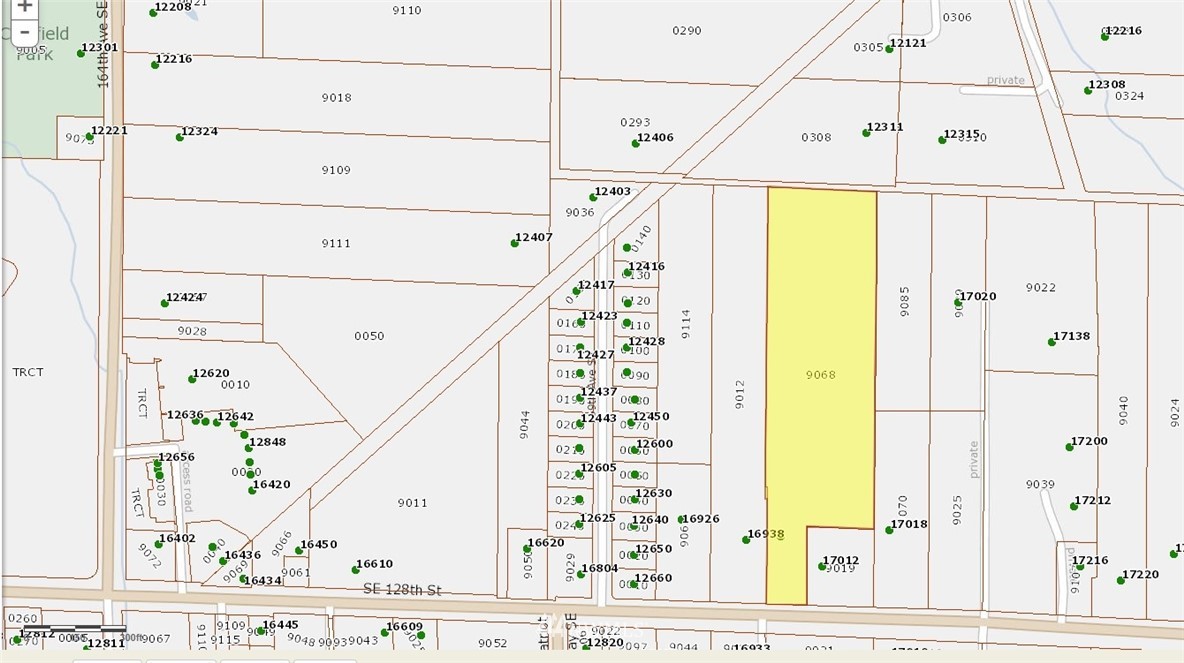Click the parcel numbered 9018

point(336,97)
